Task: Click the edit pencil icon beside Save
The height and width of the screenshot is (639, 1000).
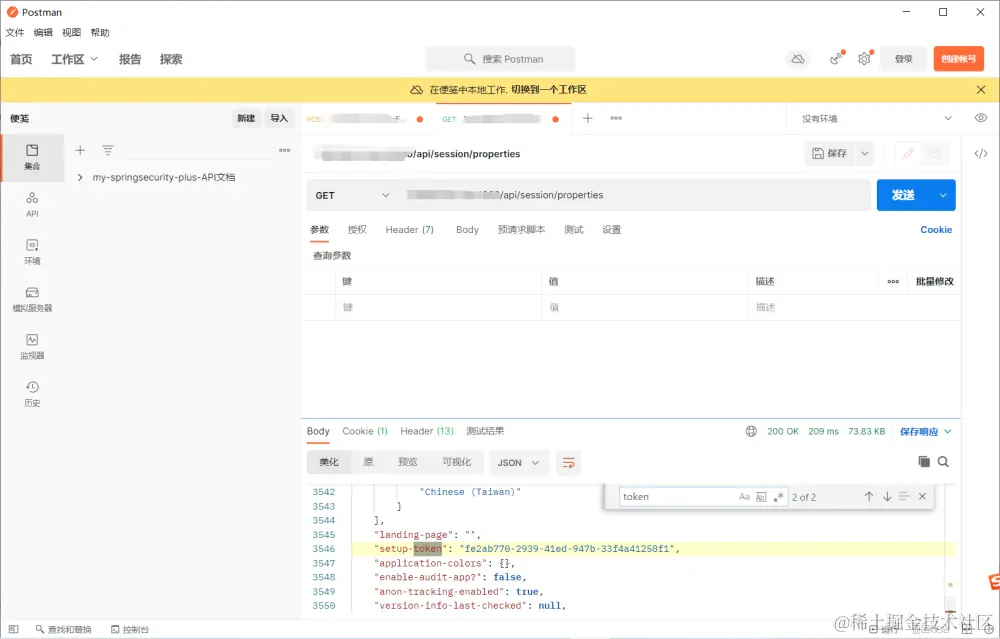Action: [x=908, y=153]
